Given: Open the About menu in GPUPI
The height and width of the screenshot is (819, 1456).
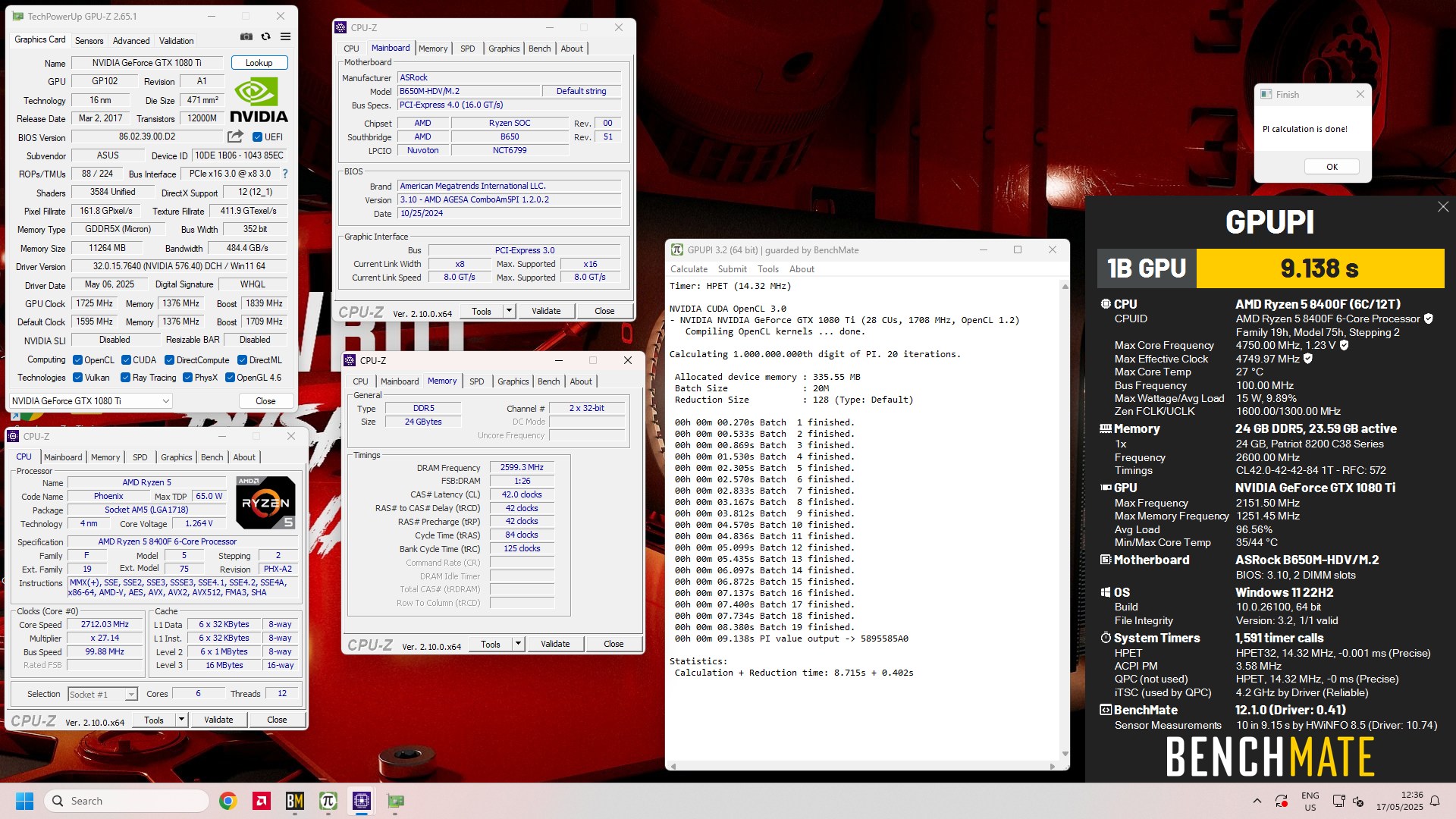Looking at the screenshot, I should tap(802, 269).
